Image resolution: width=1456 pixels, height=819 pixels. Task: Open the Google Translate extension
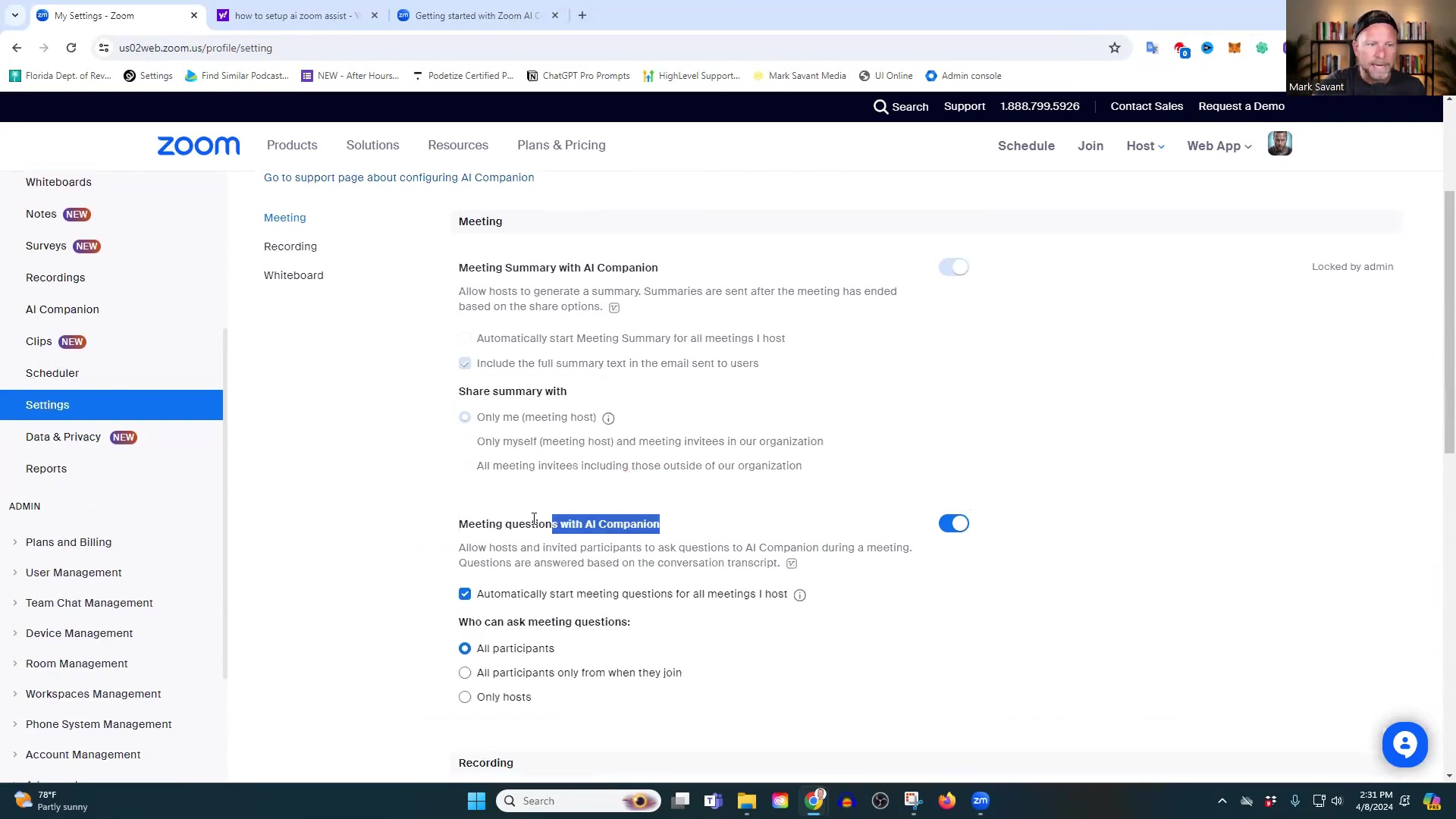1152,48
